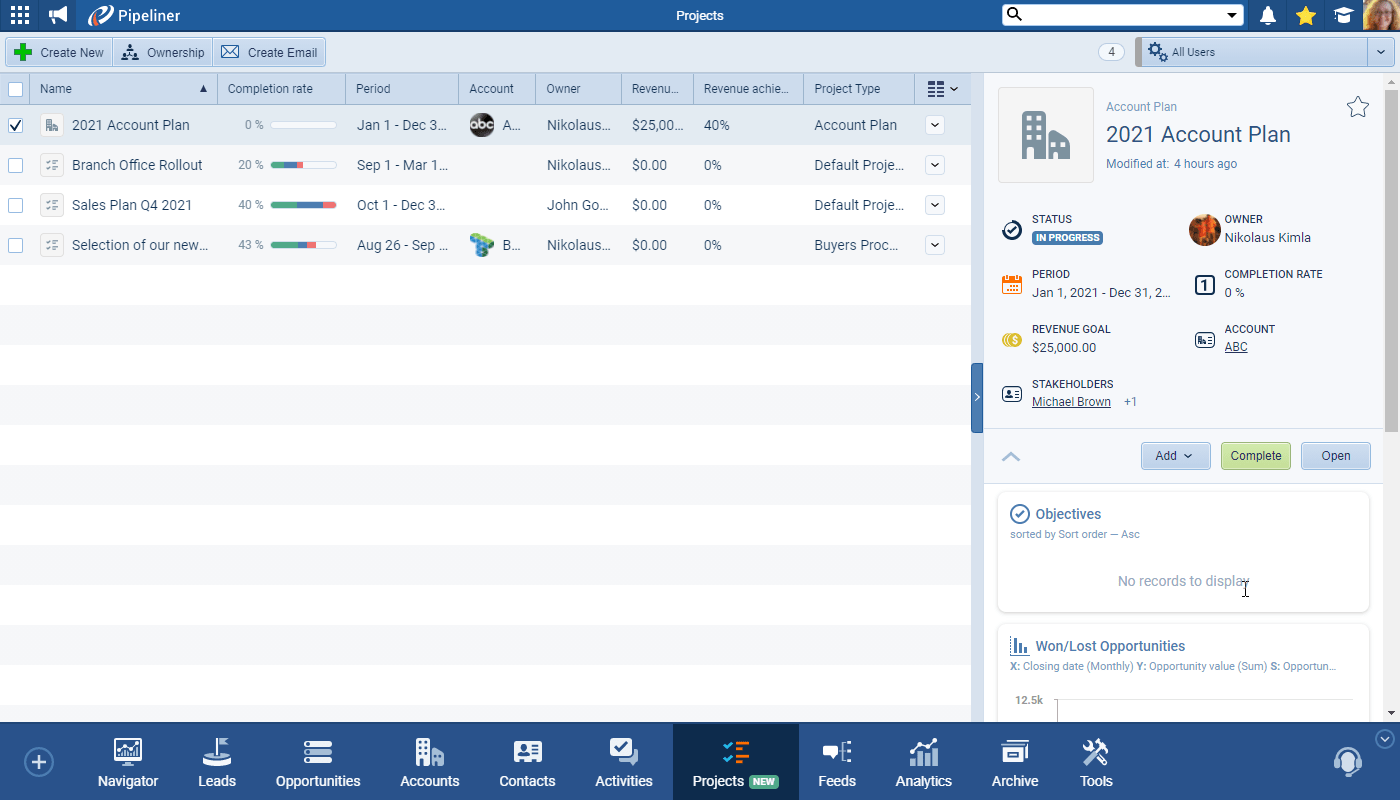Click the graduation cap learning icon

click(1343, 15)
